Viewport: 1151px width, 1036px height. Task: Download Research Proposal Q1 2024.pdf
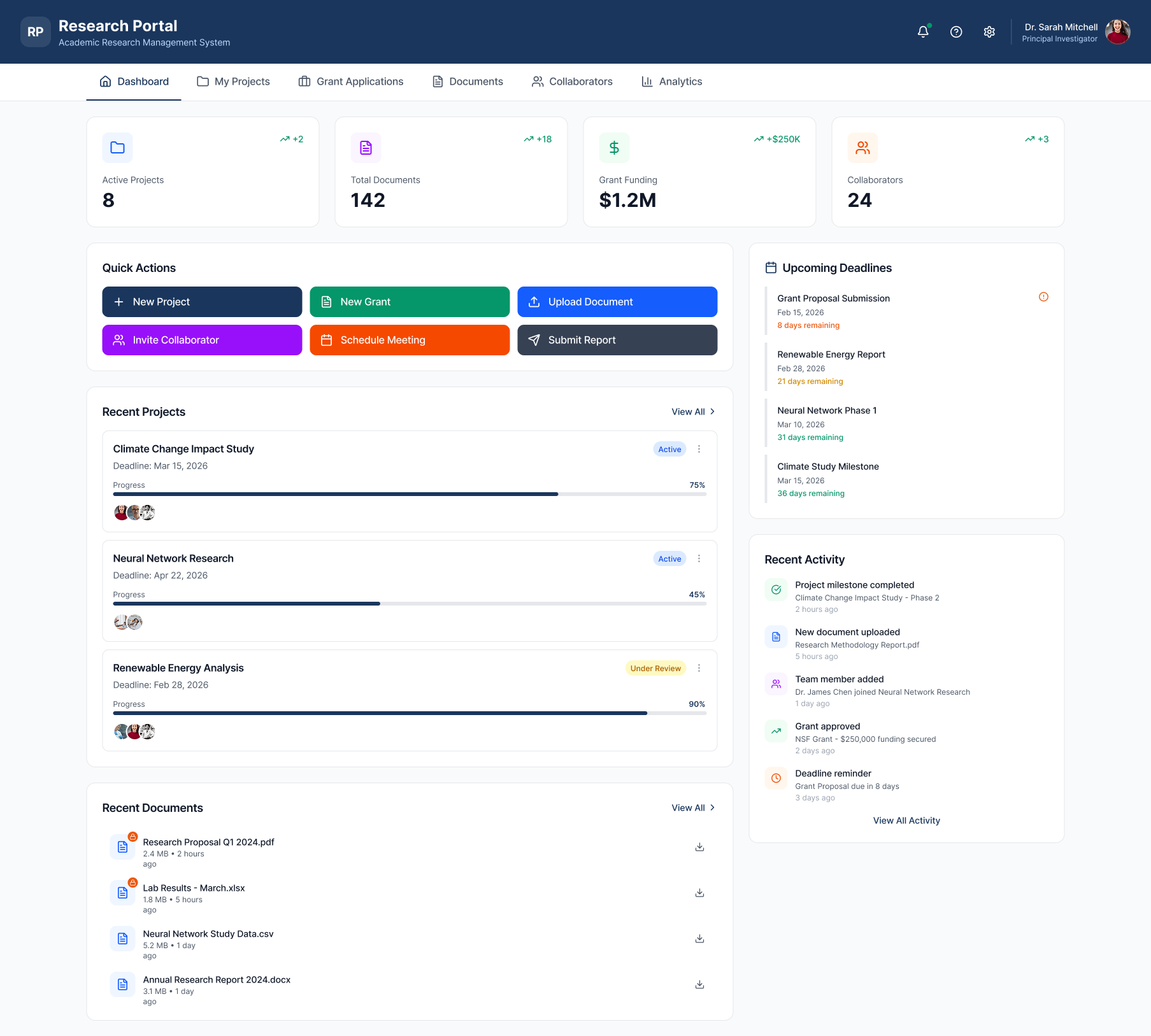click(x=699, y=847)
